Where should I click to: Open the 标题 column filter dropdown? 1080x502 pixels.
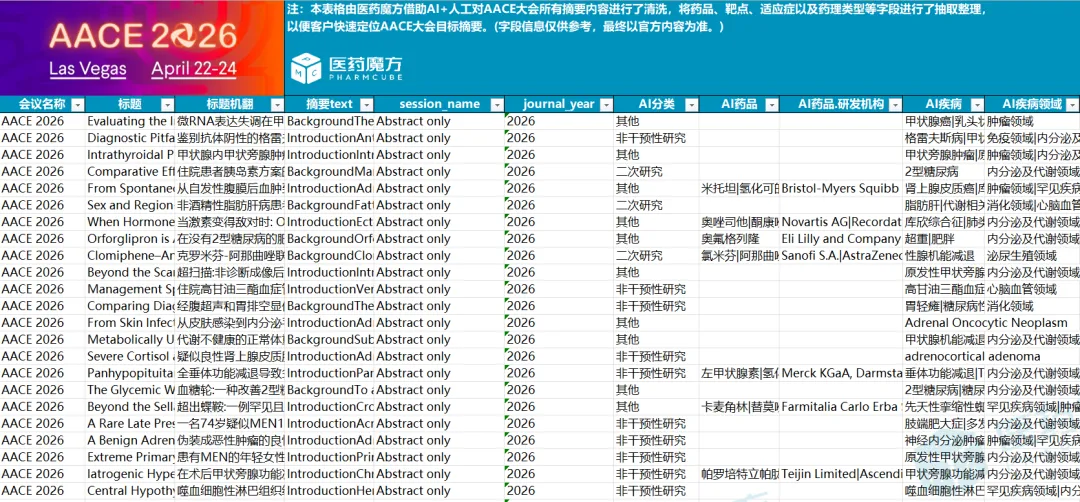[x=167, y=104]
